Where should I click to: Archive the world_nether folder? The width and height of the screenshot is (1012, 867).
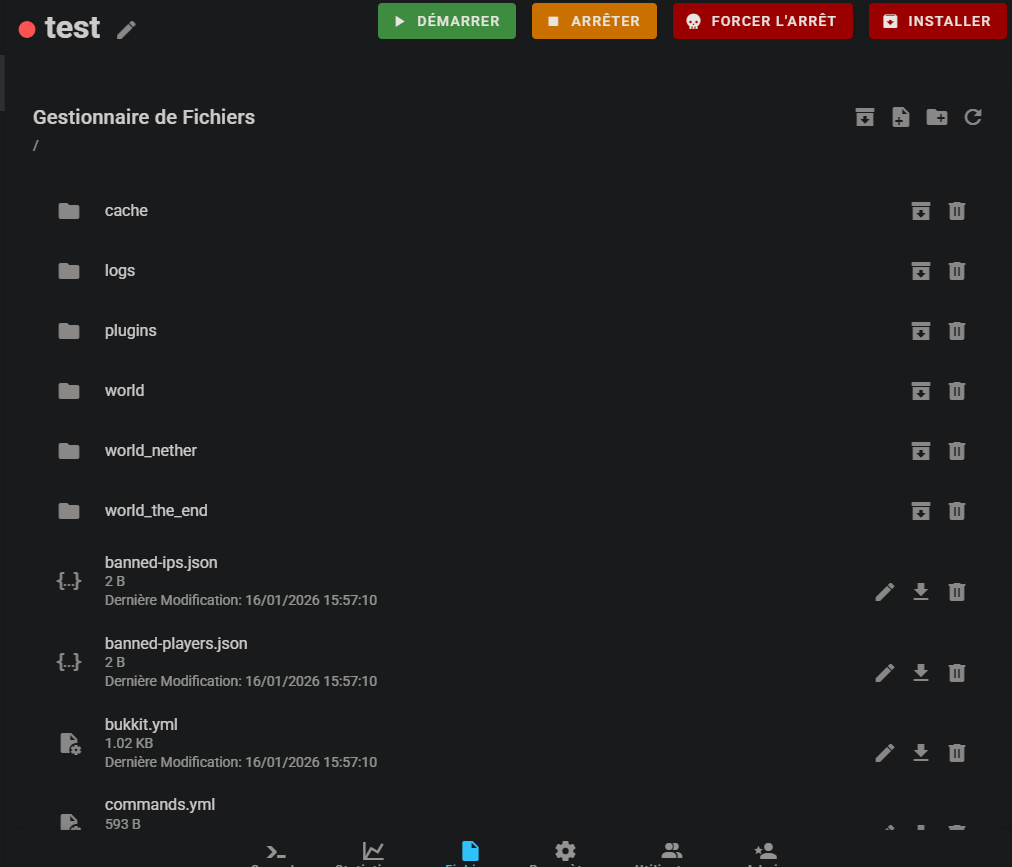pos(921,451)
